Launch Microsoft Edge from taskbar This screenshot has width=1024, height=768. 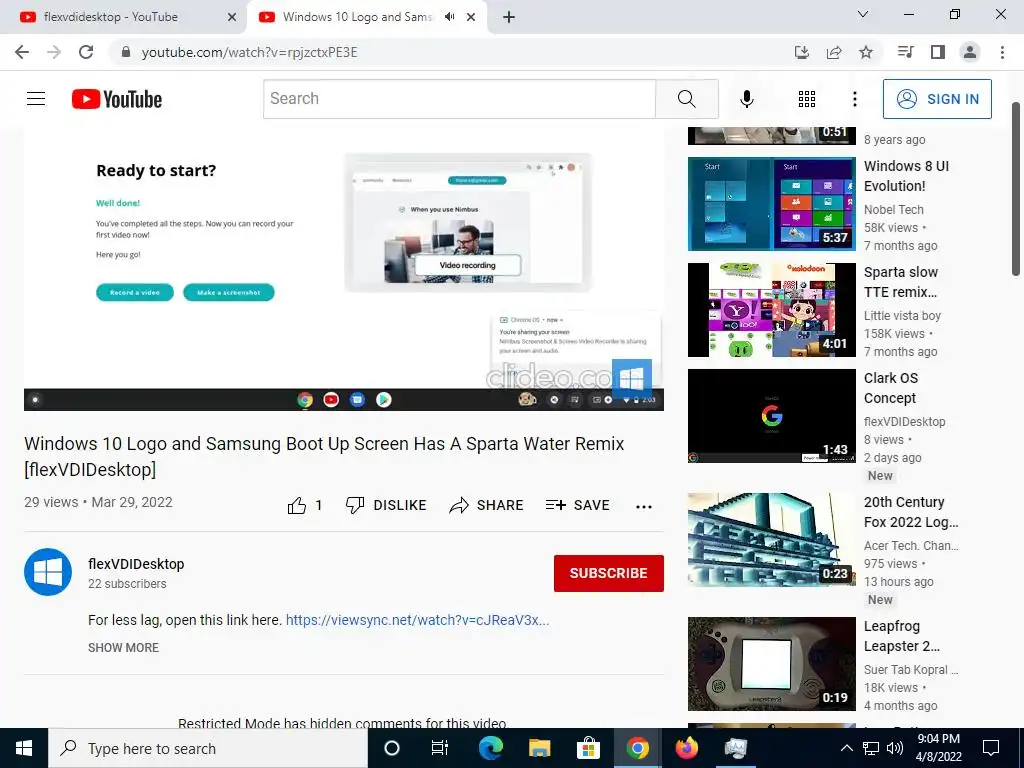490,748
